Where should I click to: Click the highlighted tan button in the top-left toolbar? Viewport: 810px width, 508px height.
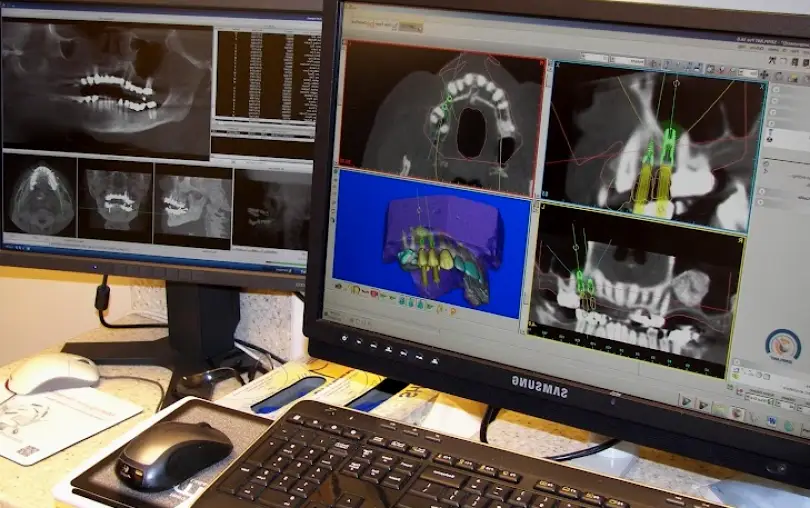coord(411,27)
